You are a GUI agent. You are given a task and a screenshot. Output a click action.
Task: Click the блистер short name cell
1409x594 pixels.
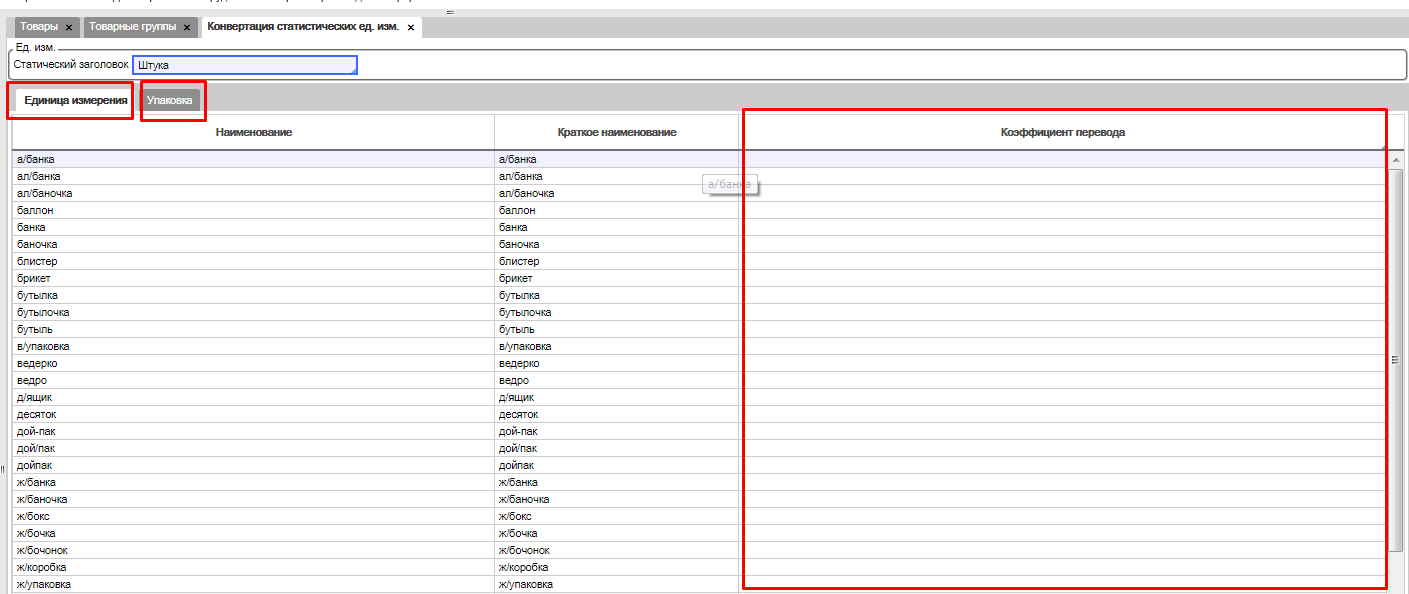click(518, 262)
